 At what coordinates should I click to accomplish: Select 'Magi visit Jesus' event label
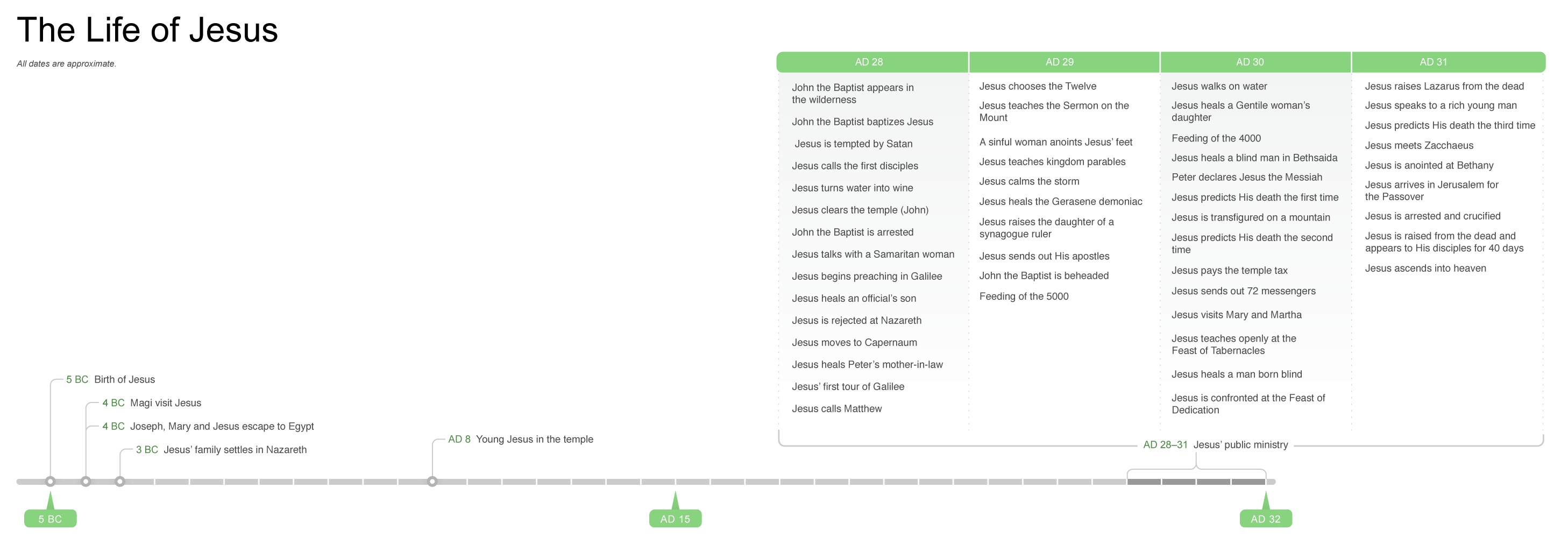(x=165, y=402)
